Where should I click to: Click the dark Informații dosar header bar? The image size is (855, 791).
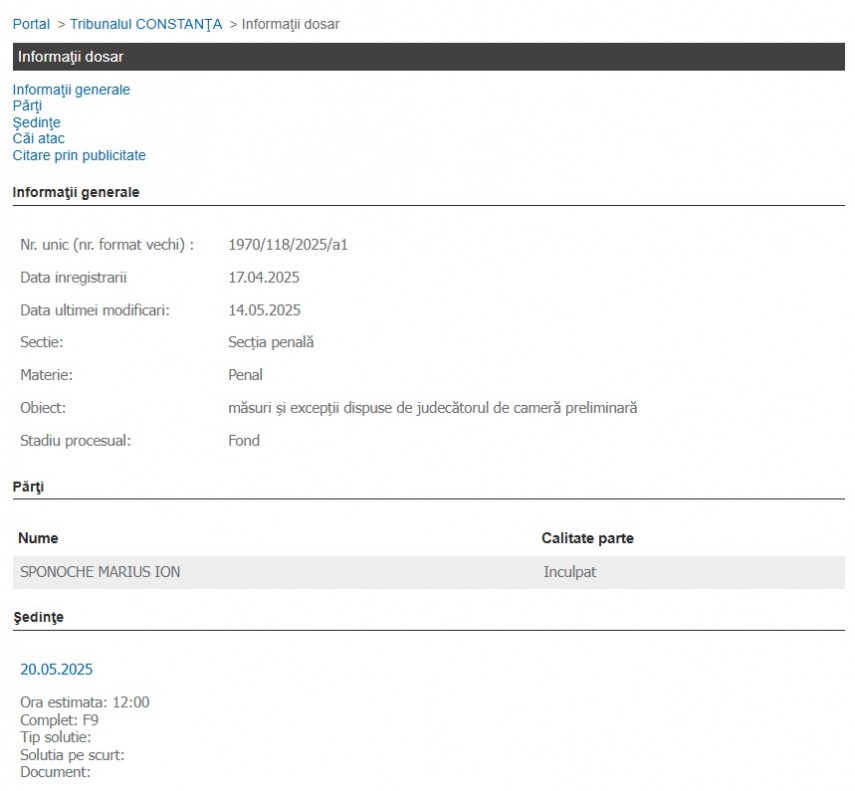(429, 57)
